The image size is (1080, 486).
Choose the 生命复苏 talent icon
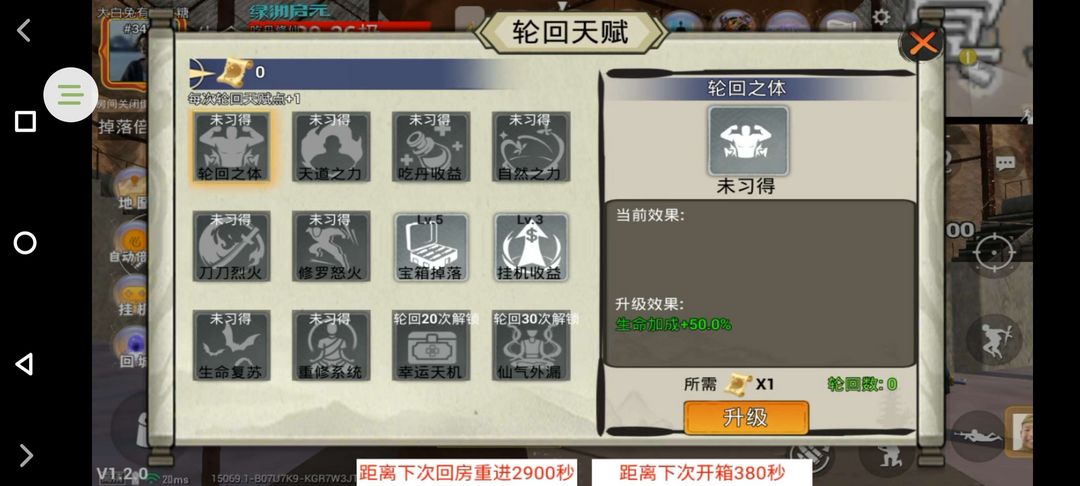[231, 346]
